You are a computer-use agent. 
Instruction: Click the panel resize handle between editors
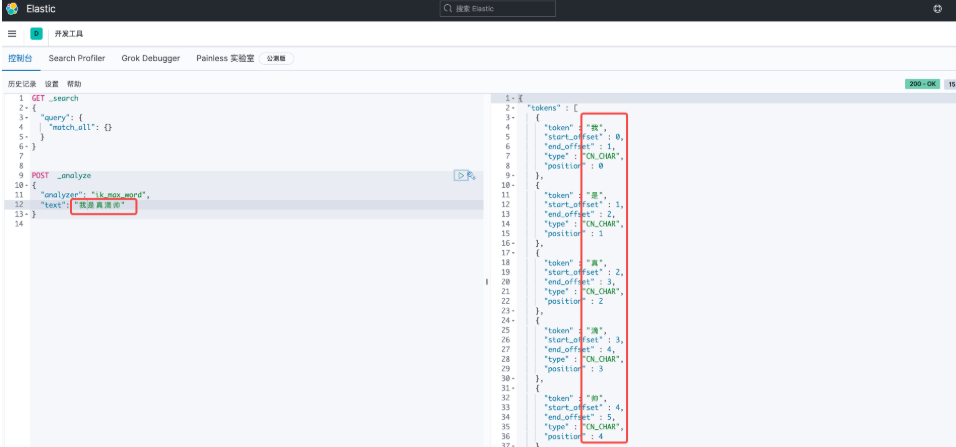pos(487,282)
